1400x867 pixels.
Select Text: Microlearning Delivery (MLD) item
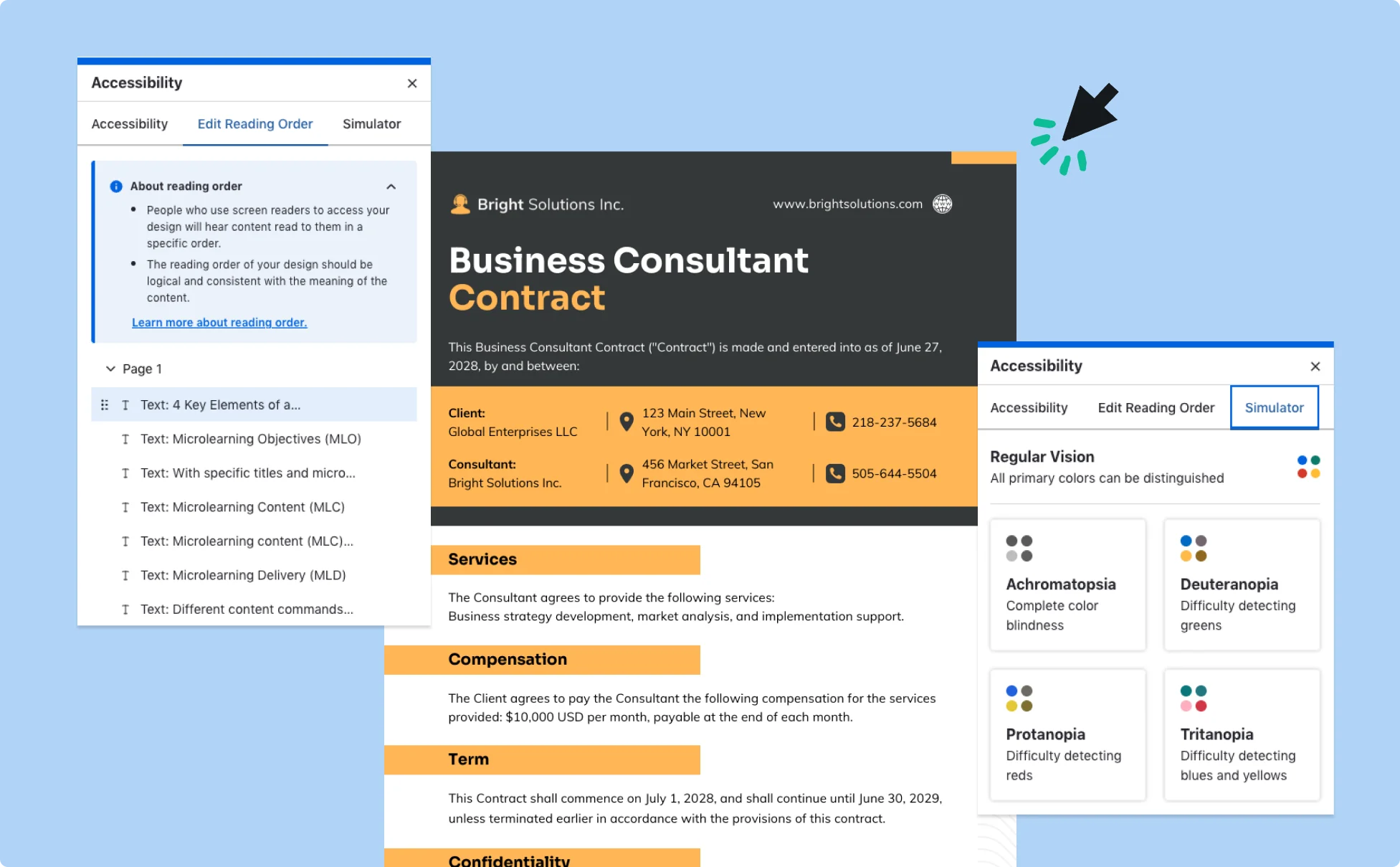click(243, 574)
